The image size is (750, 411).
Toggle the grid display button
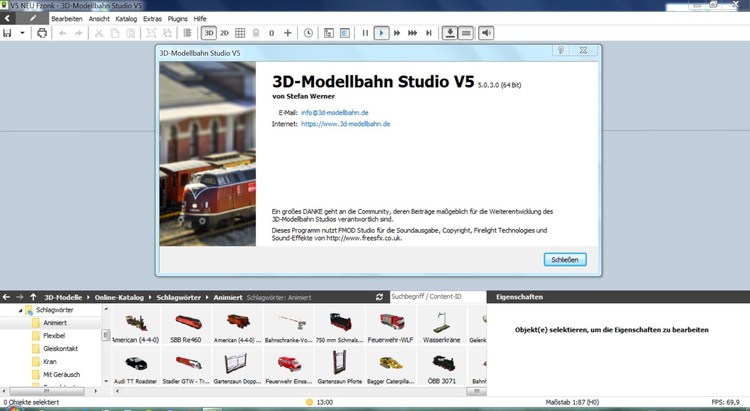[240, 33]
